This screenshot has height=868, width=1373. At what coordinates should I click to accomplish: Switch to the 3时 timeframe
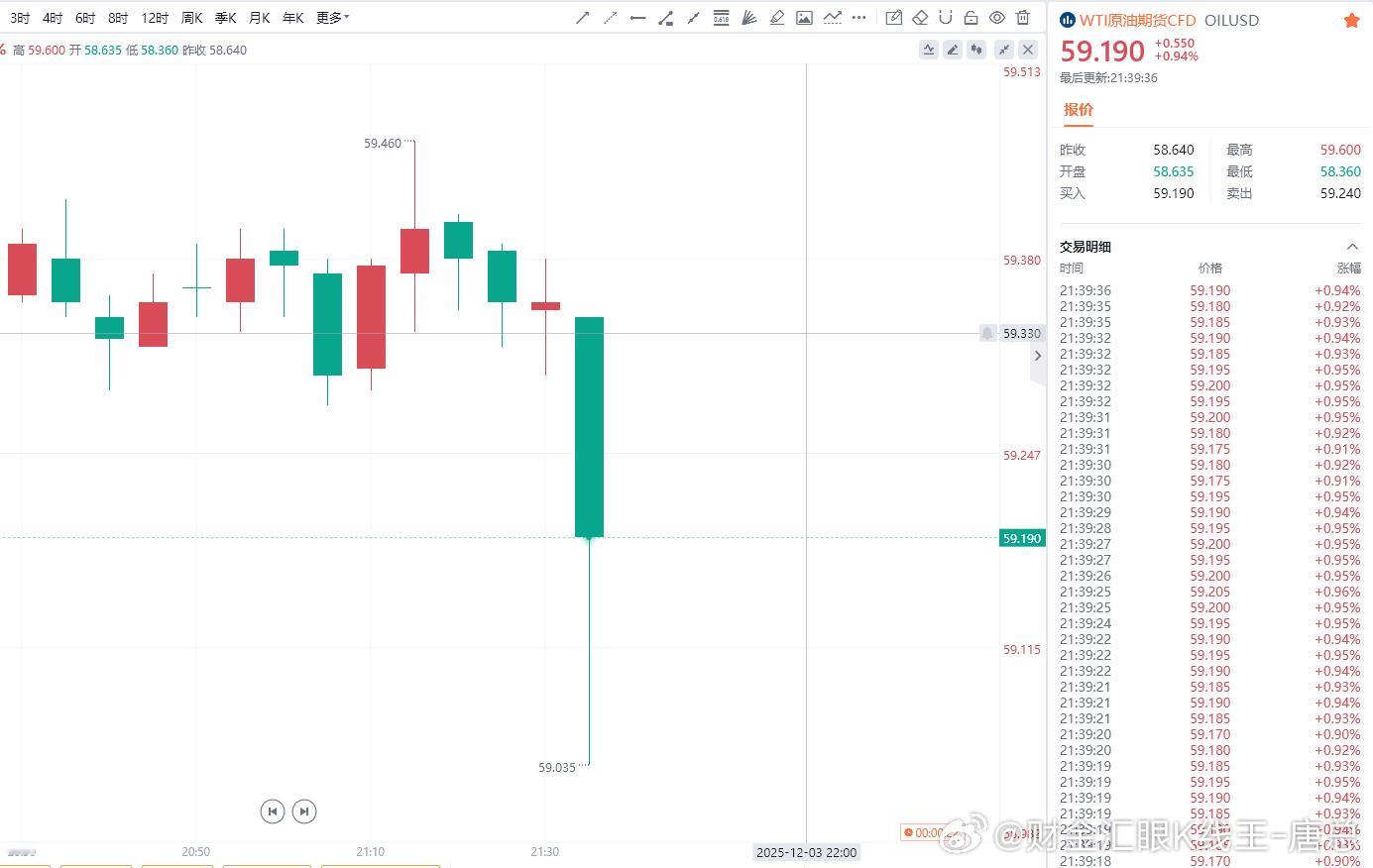pyautogui.click(x=20, y=18)
